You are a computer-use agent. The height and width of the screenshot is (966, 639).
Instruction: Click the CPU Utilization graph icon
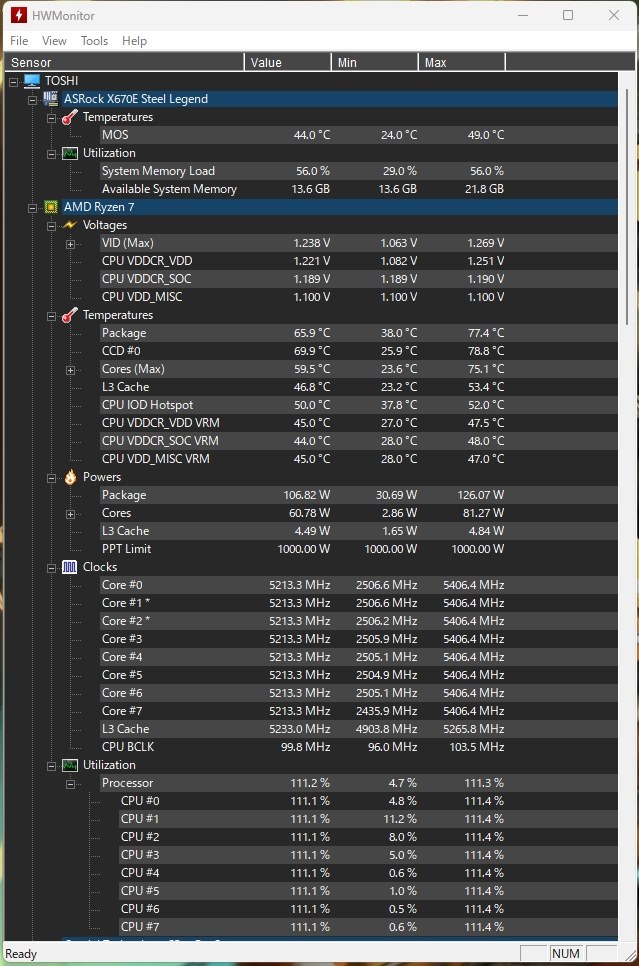point(70,765)
